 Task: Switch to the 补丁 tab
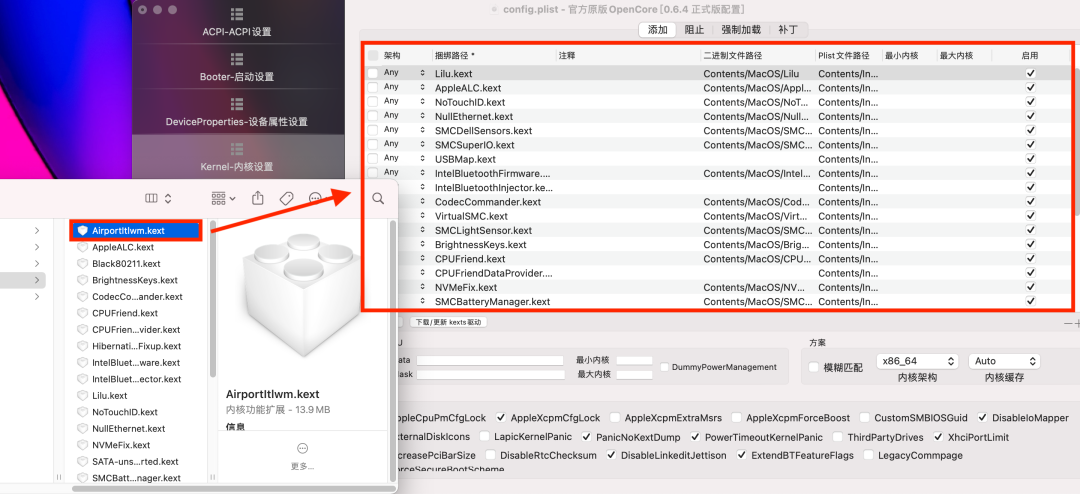coord(787,30)
